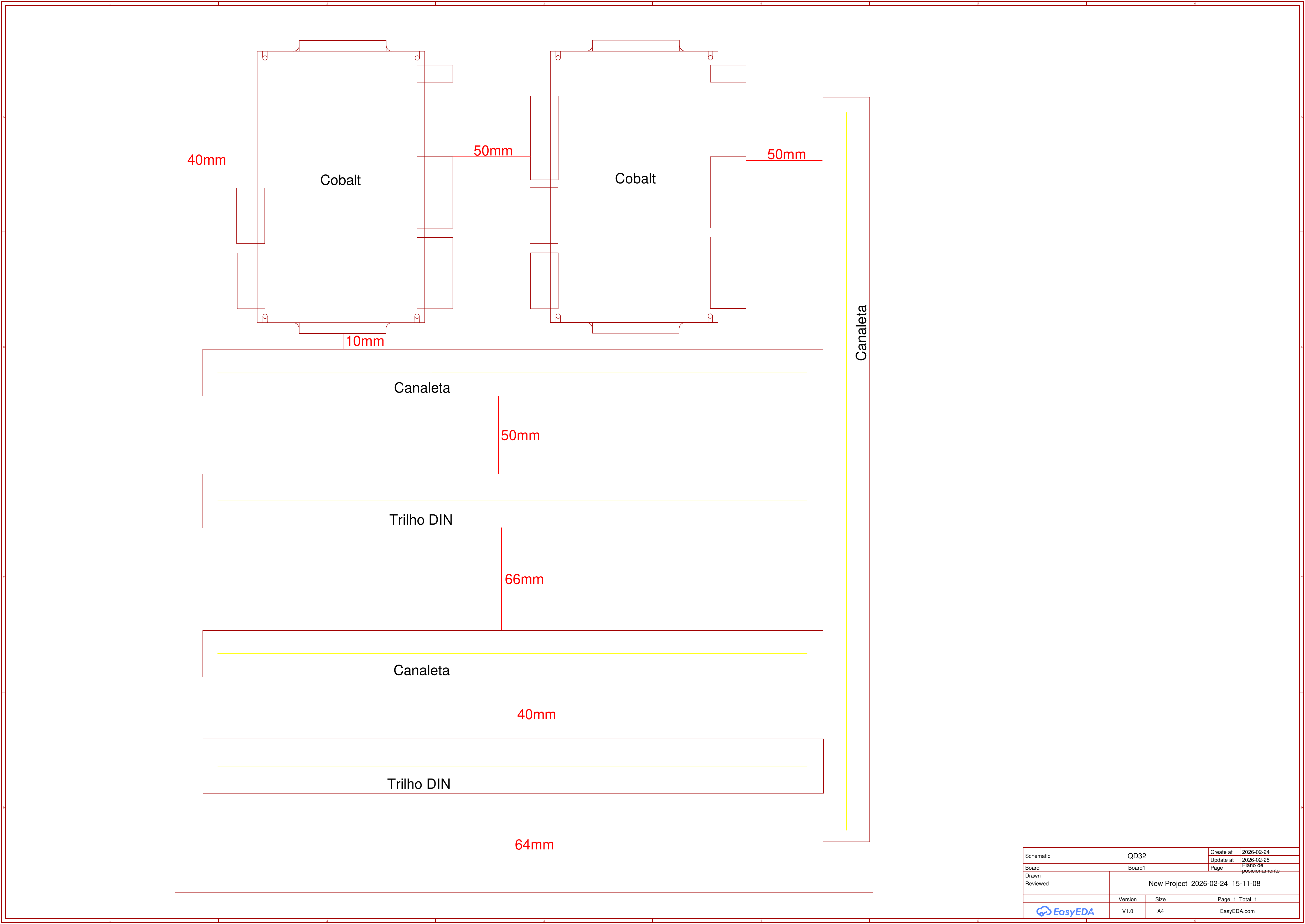Screen dimensions: 1305x924
Task: Select the 64mm dimension label
Action: coord(534,845)
